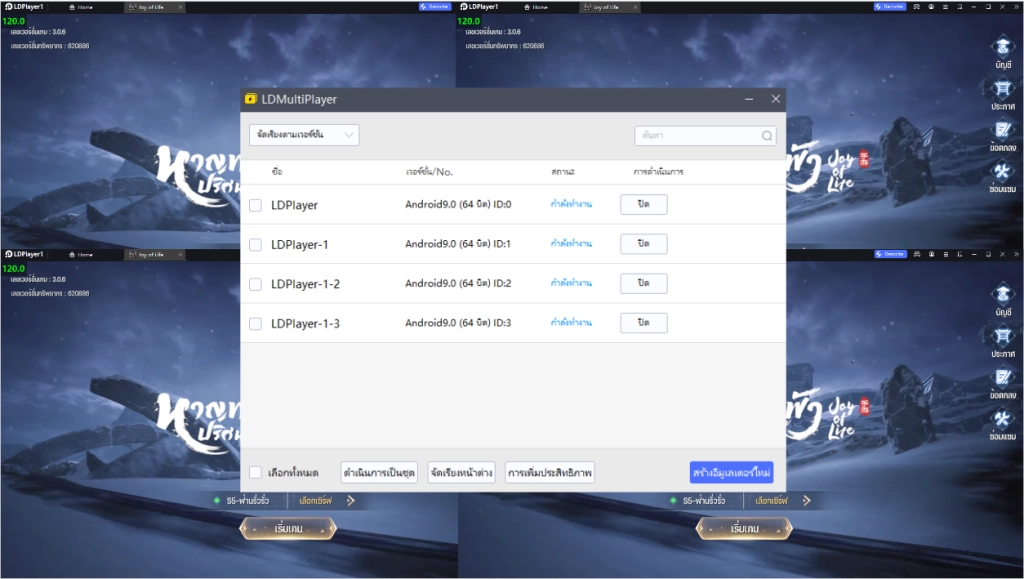Screen dimensions: 1024x579
Task: Open announcements icon ประกาศ in bottom-right emulator
Action: (1002, 341)
